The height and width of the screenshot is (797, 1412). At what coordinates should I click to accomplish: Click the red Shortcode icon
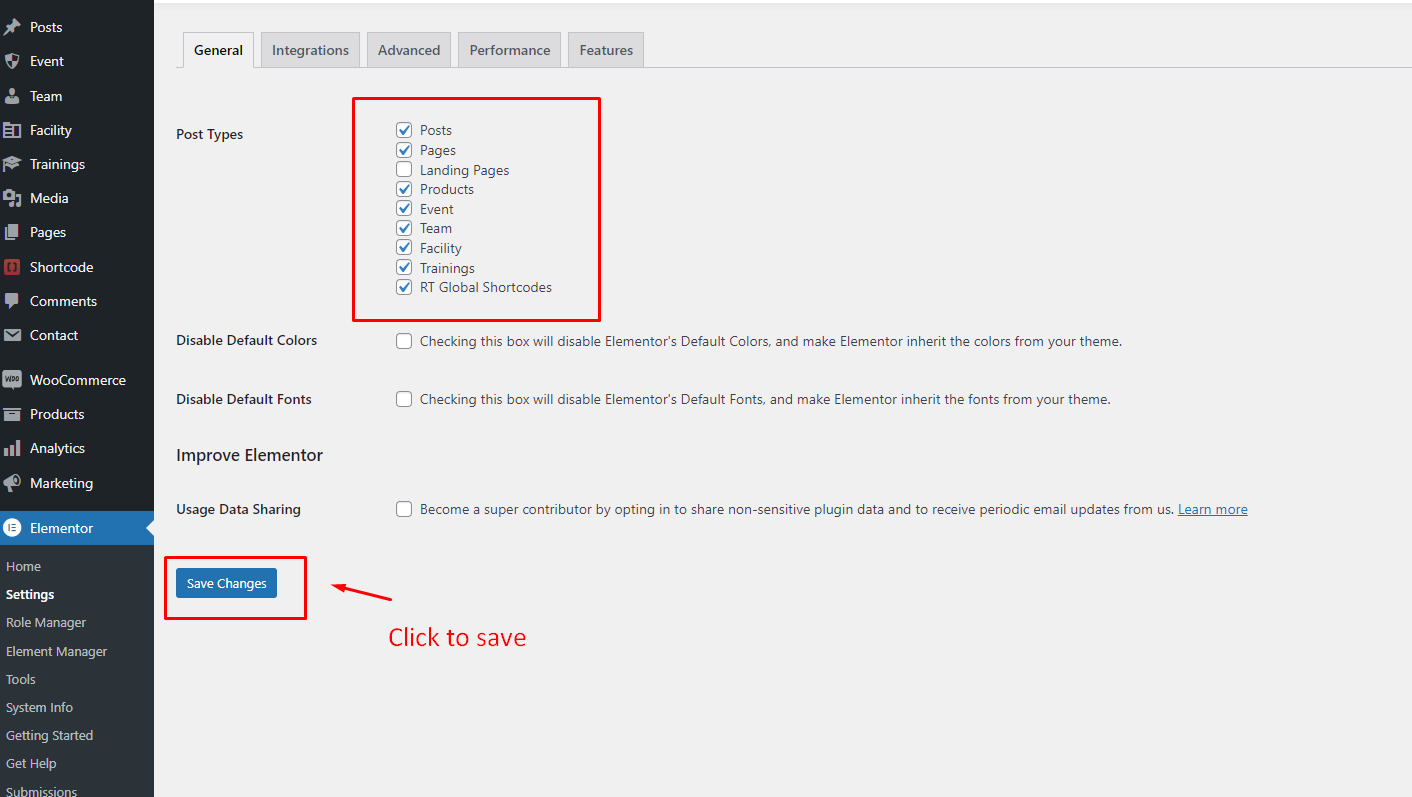12,267
